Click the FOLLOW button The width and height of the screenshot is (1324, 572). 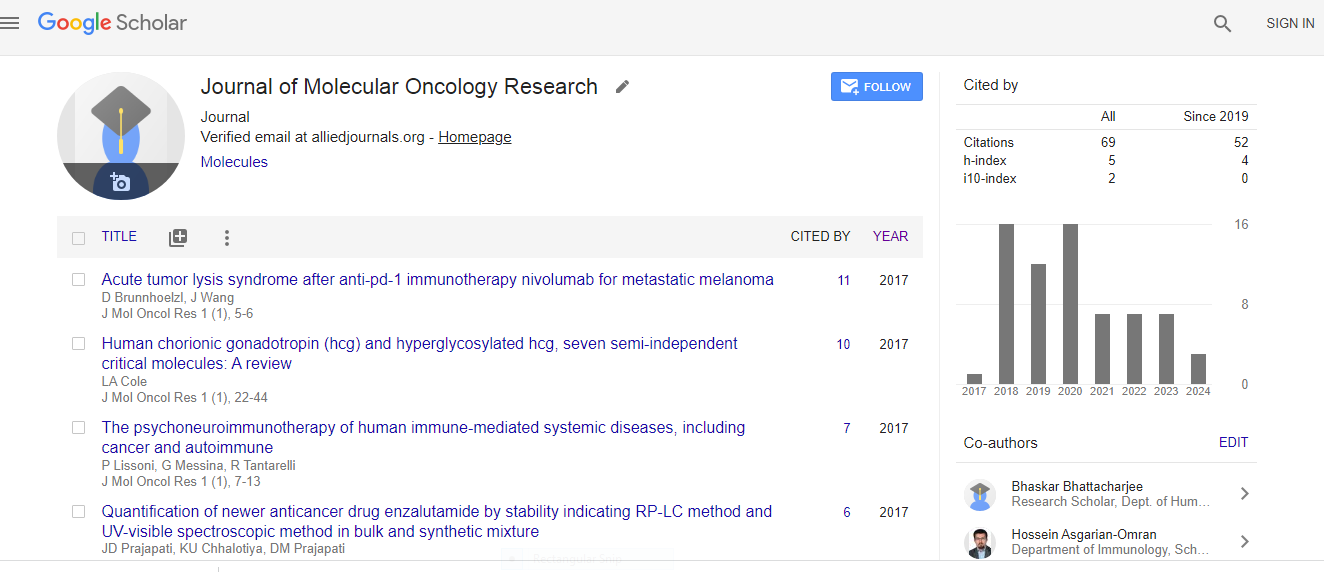point(876,87)
